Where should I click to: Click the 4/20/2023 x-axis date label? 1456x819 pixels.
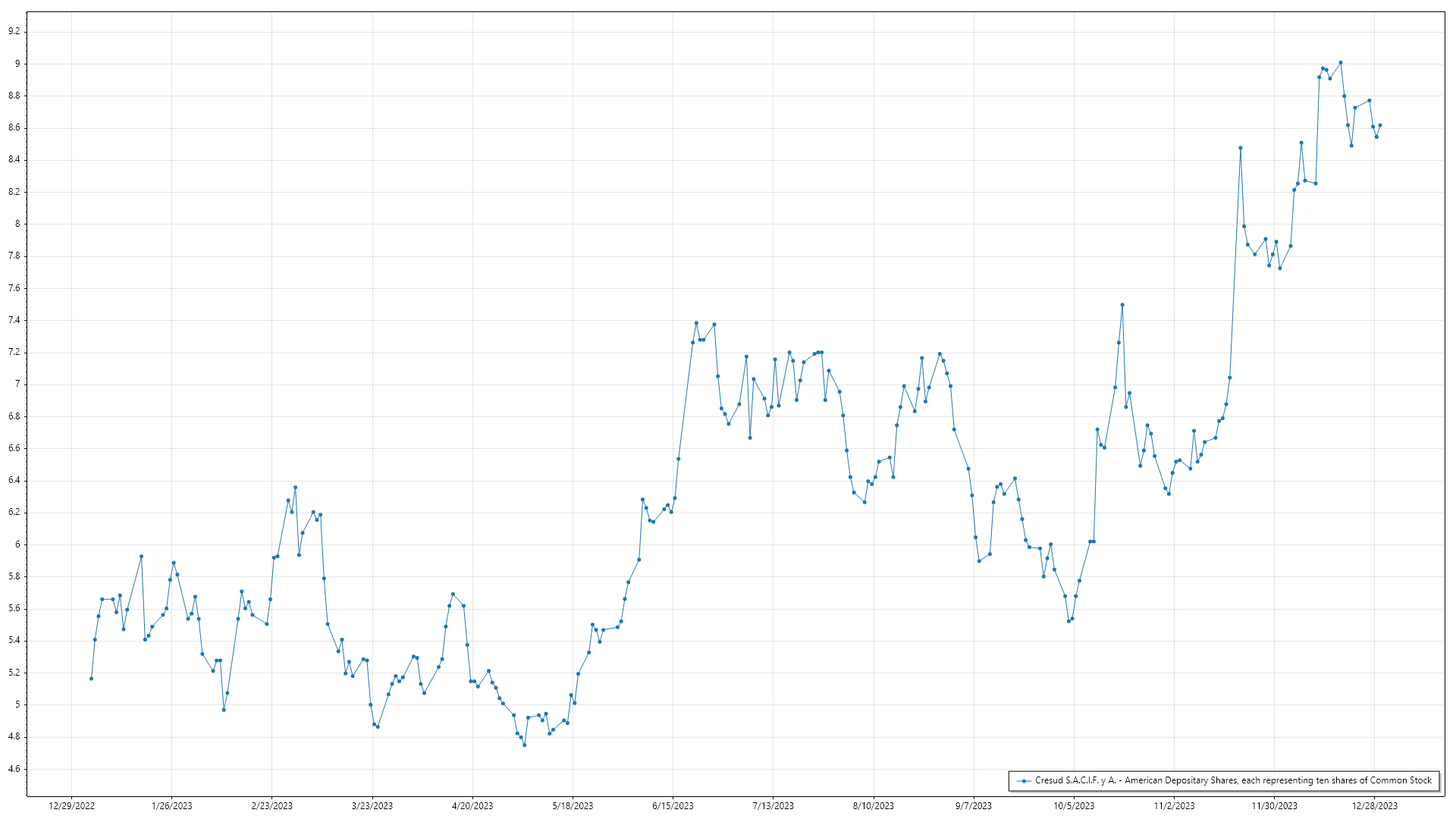tap(472, 806)
